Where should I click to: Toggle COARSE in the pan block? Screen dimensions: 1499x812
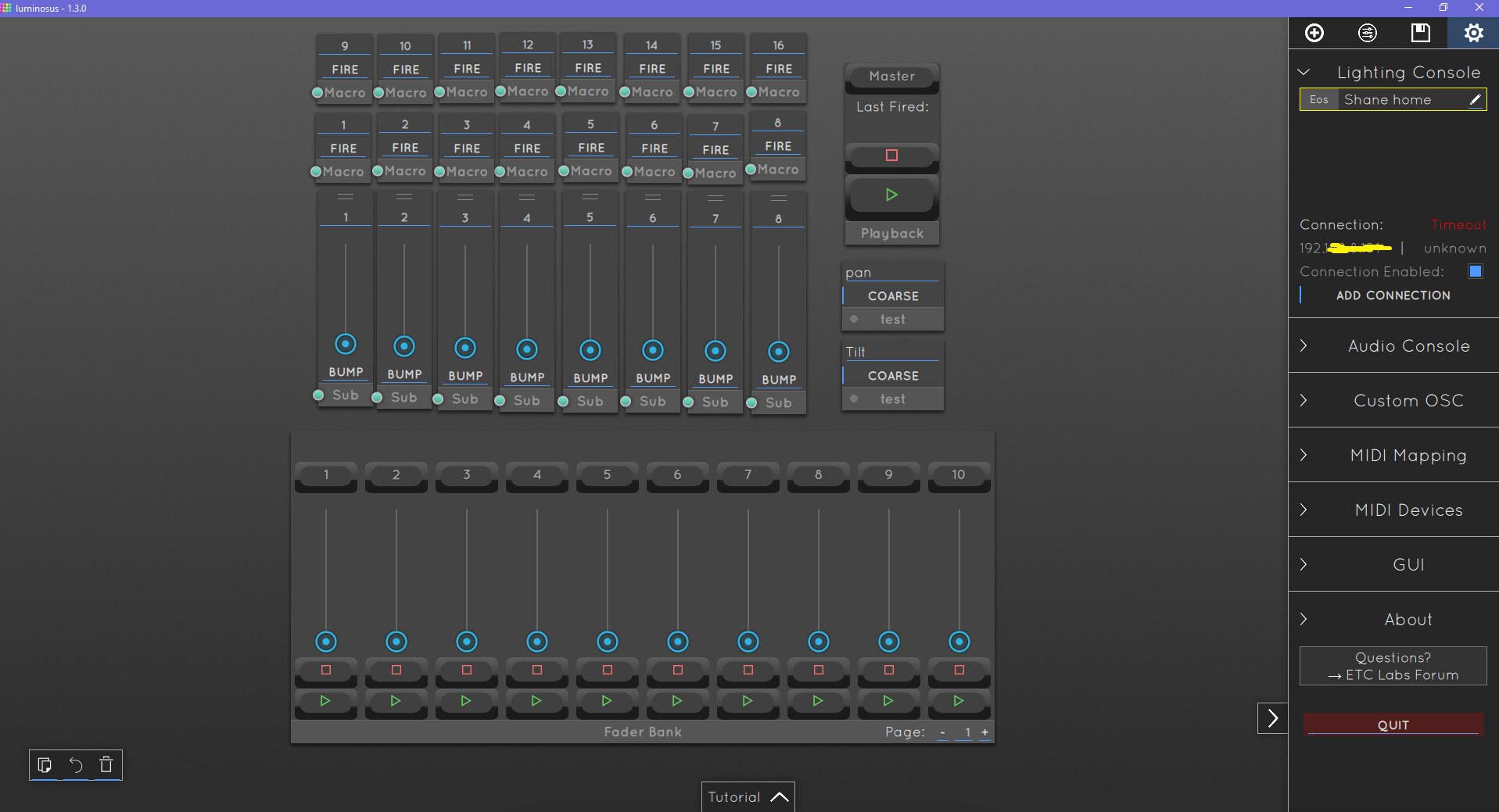[892, 296]
